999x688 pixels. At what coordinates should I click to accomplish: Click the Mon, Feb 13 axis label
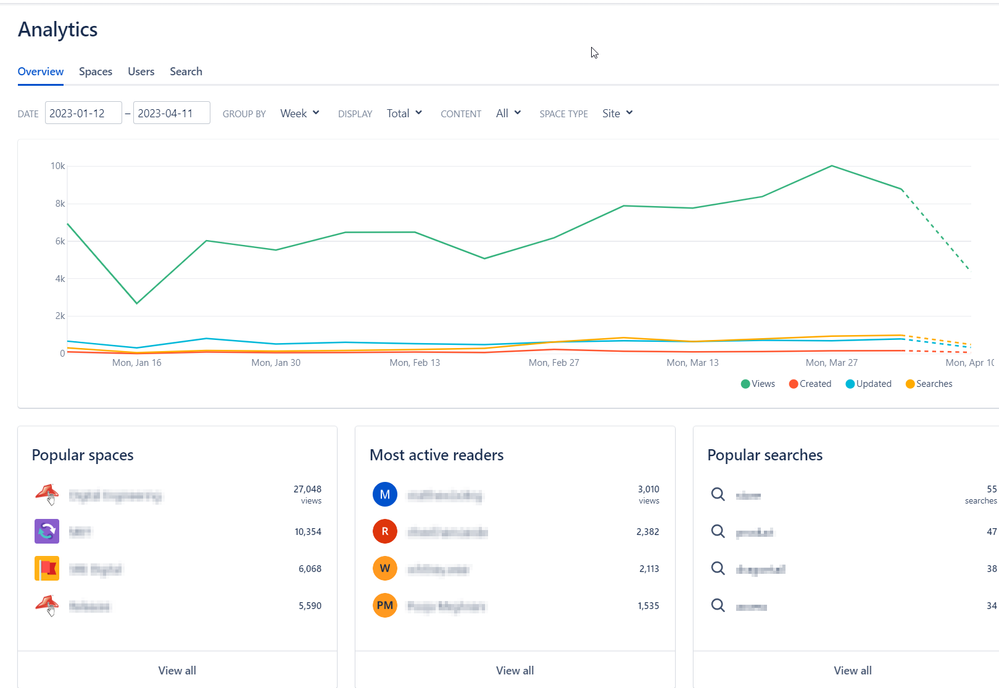[415, 362]
